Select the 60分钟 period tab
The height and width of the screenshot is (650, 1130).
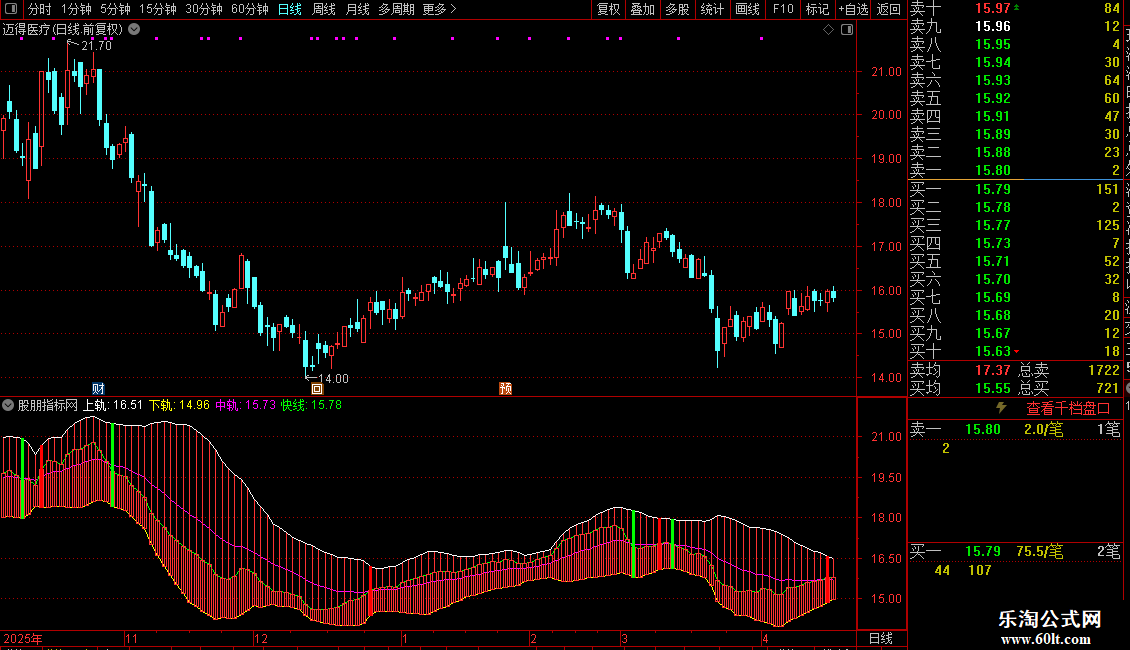pos(249,9)
